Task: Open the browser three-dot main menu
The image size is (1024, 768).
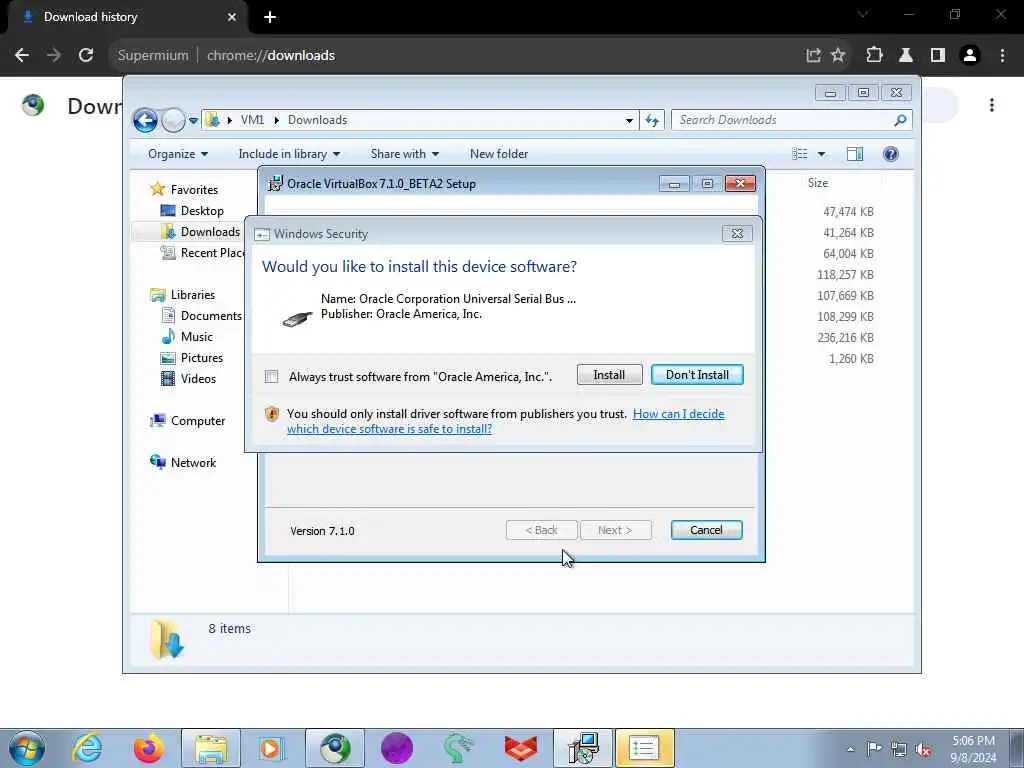Action: (1002, 56)
